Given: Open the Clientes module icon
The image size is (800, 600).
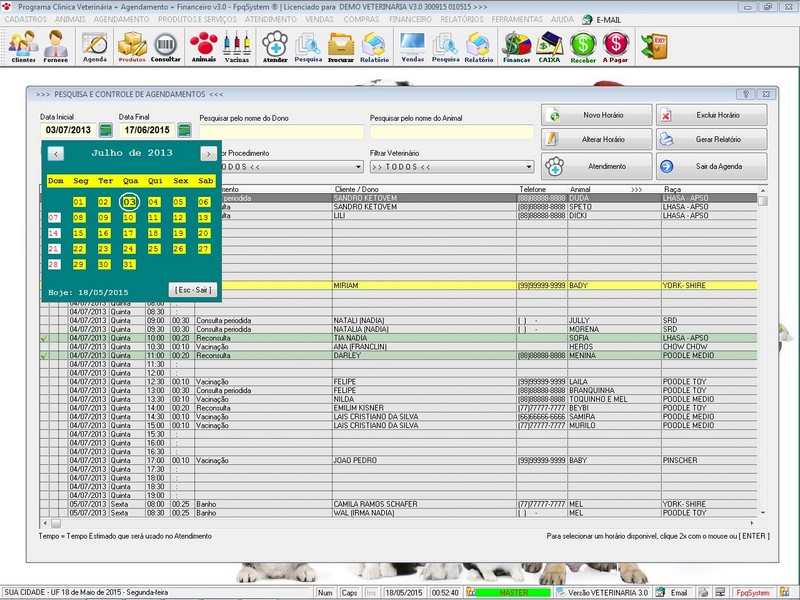Looking at the screenshot, I should pyautogui.click(x=23, y=45).
